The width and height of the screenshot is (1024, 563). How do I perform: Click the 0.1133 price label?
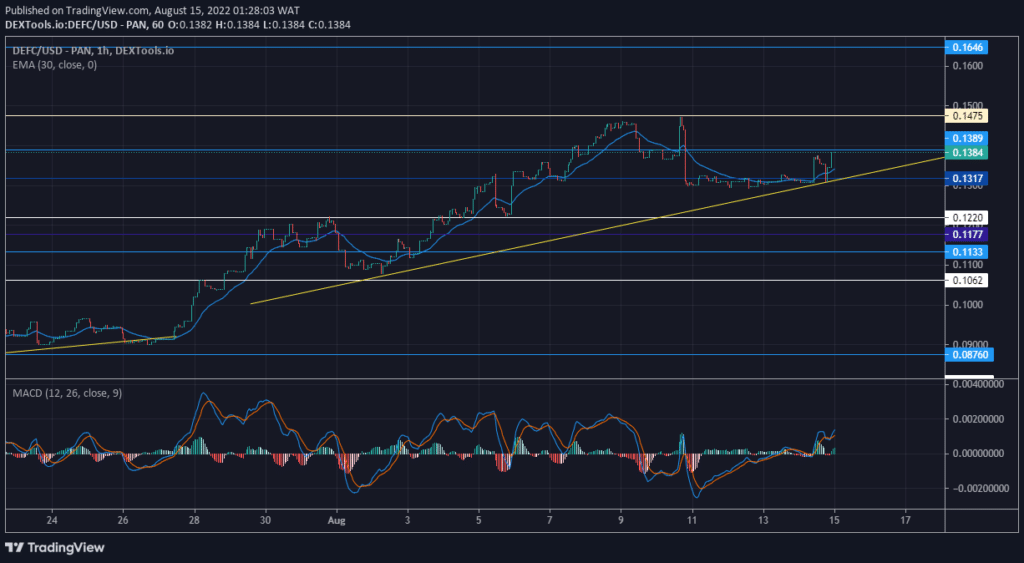click(967, 252)
